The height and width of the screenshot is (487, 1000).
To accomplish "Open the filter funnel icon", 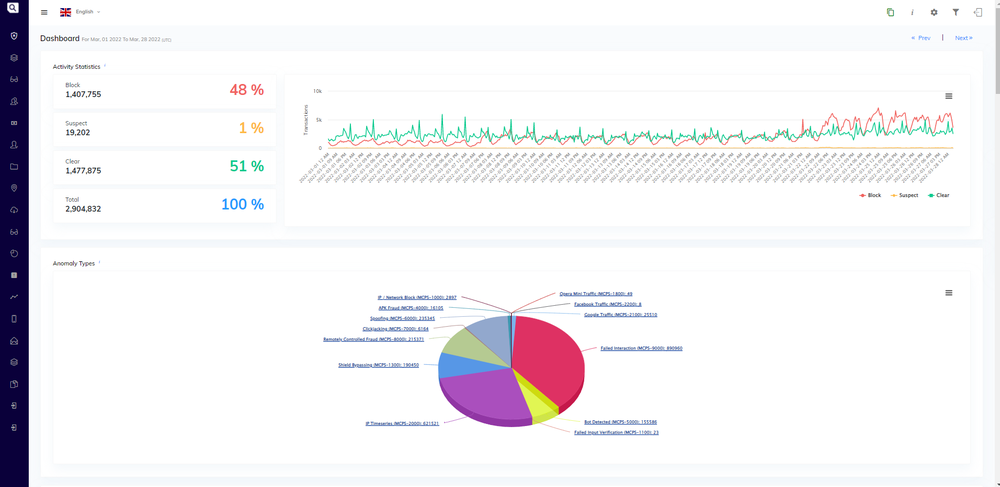I will (x=955, y=12).
